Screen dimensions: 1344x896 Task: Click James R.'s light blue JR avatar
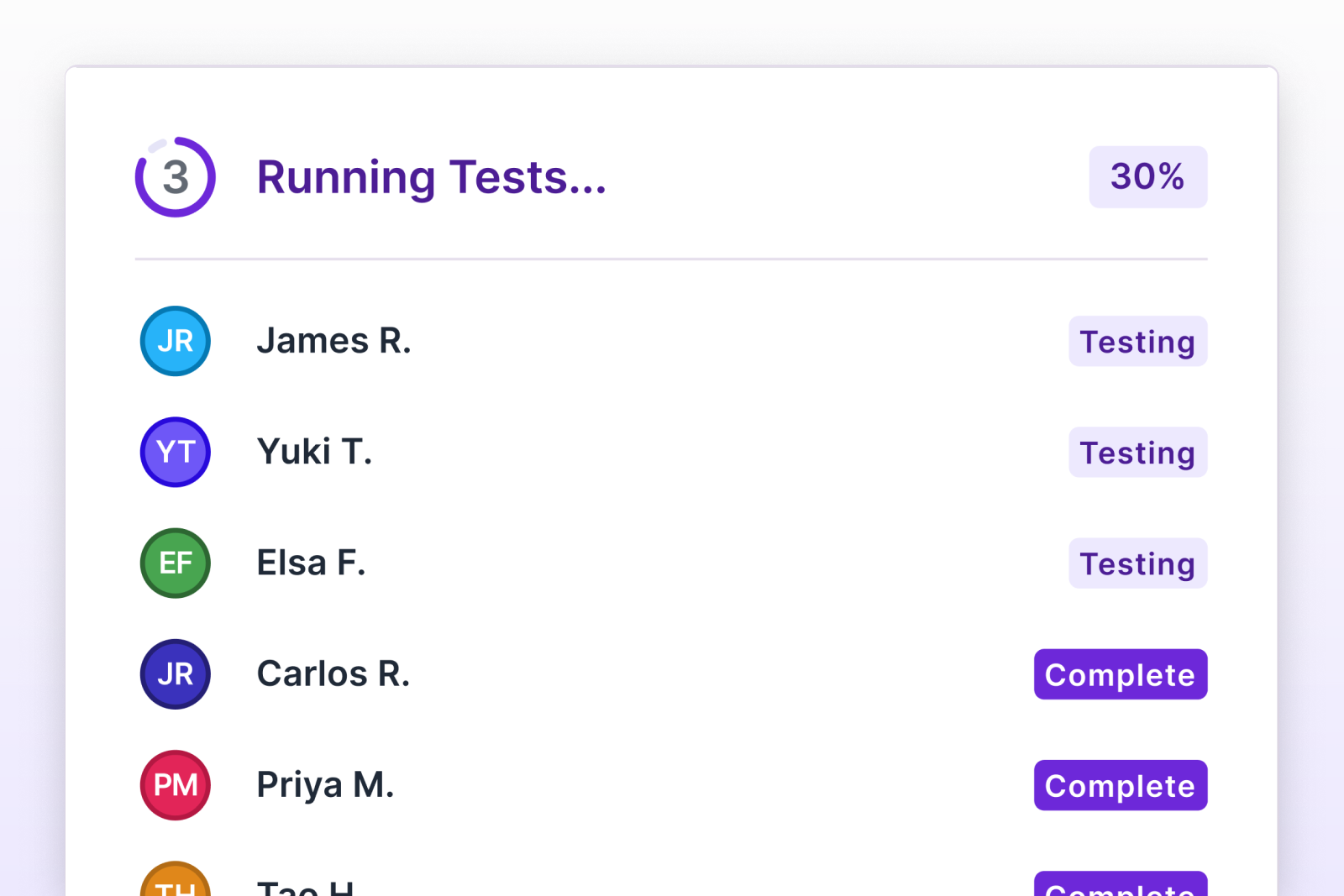[176, 341]
